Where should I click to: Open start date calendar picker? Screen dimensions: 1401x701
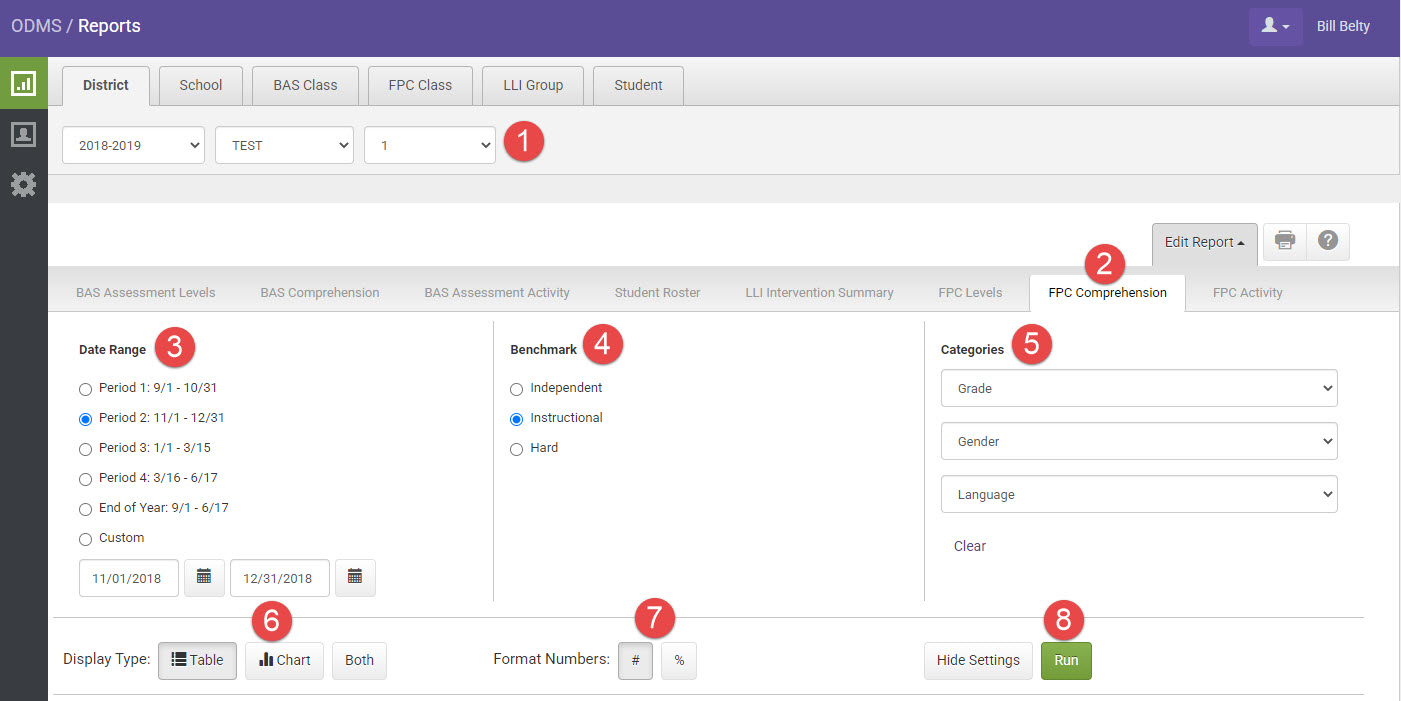[204, 577]
